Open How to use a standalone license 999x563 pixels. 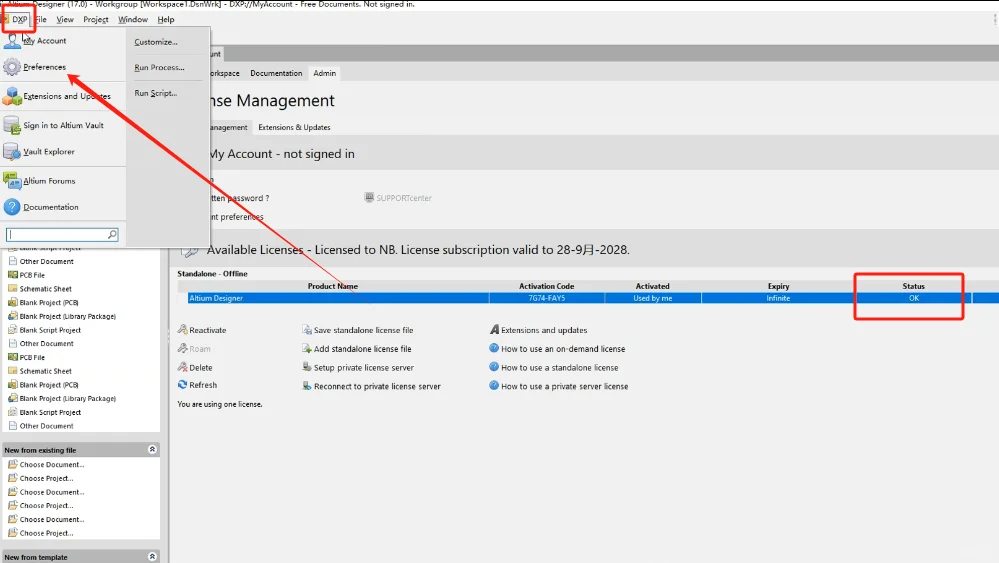coord(559,368)
